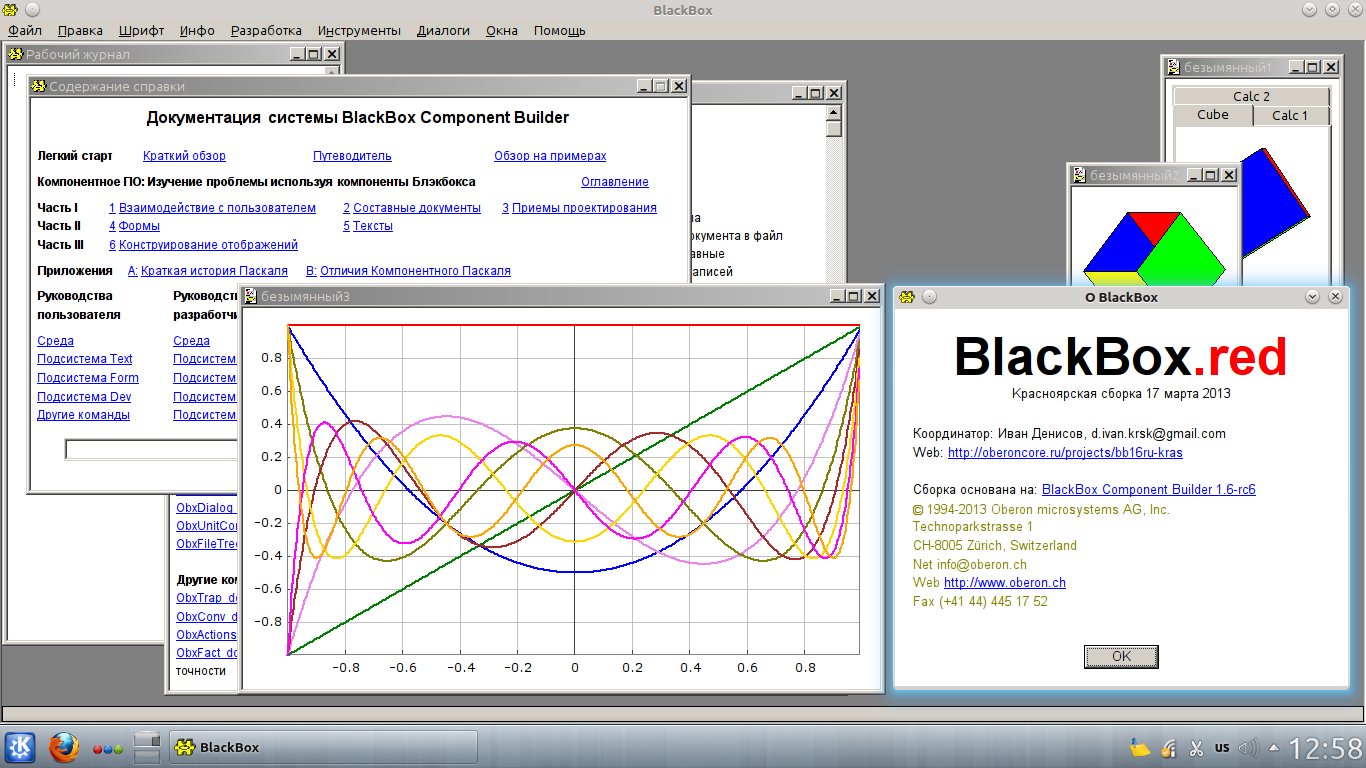The height and width of the screenshot is (768, 1366).
Task: Click the three-colored-dots activities icon
Action: (107, 748)
